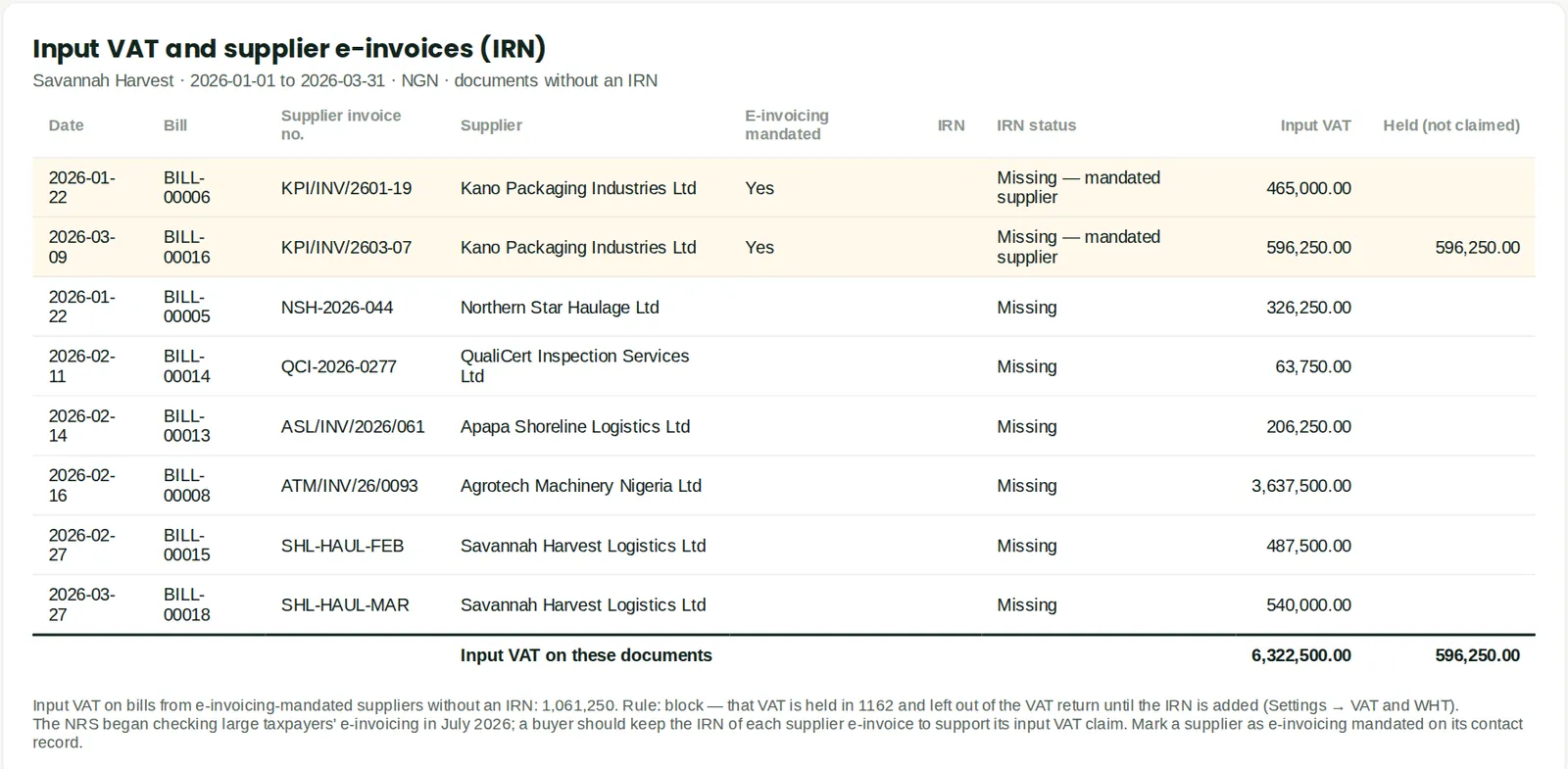Image resolution: width=1568 pixels, height=769 pixels.
Task: Click the total input VAT 6,322,500.00
Action: 1300,655
